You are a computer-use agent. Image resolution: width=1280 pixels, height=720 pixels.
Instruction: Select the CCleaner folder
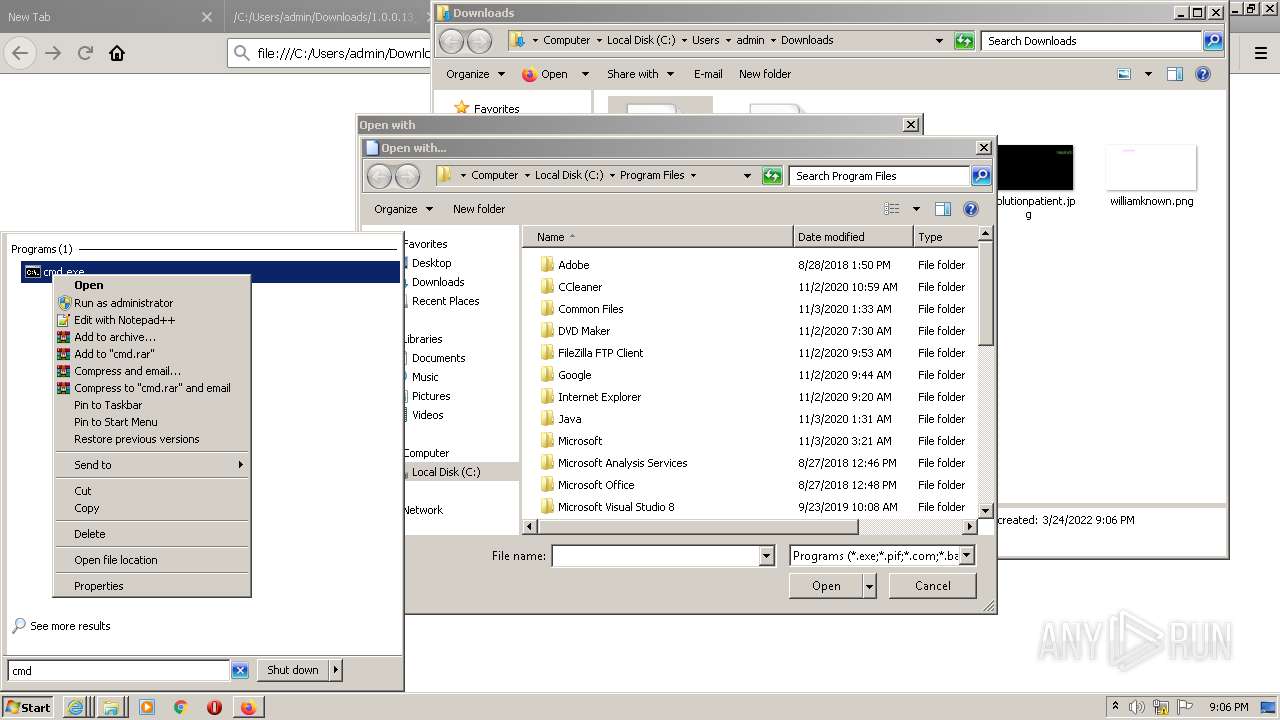click(x=580, y=287)
